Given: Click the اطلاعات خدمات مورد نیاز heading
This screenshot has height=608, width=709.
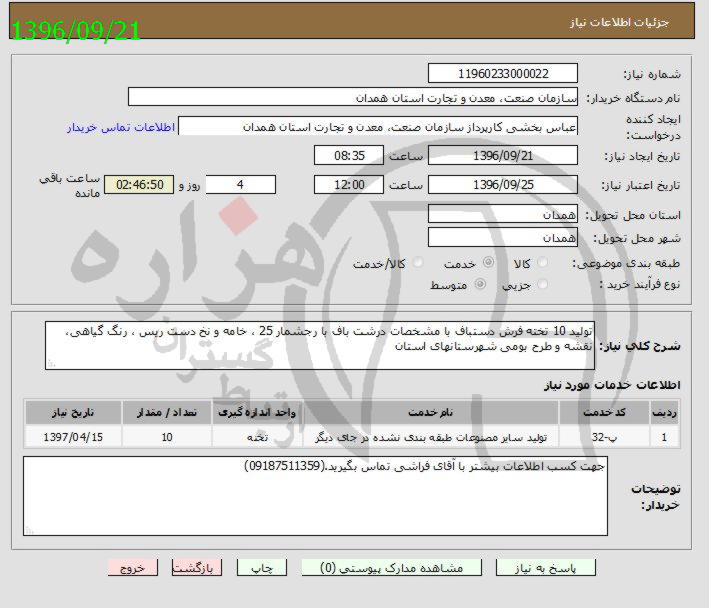Looking at the screenshot, I should [612, 385].
